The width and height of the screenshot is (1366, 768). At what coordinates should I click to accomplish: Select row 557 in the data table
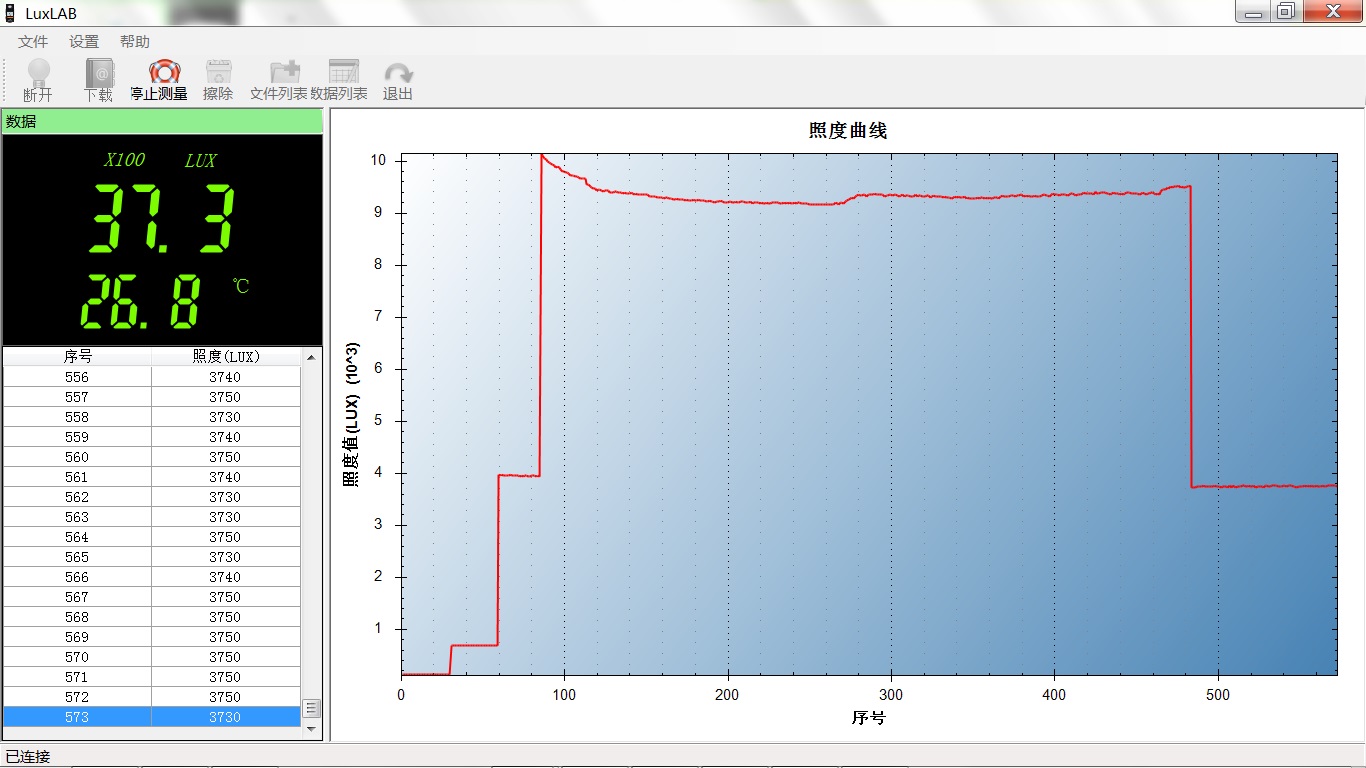tap(152, 397)
